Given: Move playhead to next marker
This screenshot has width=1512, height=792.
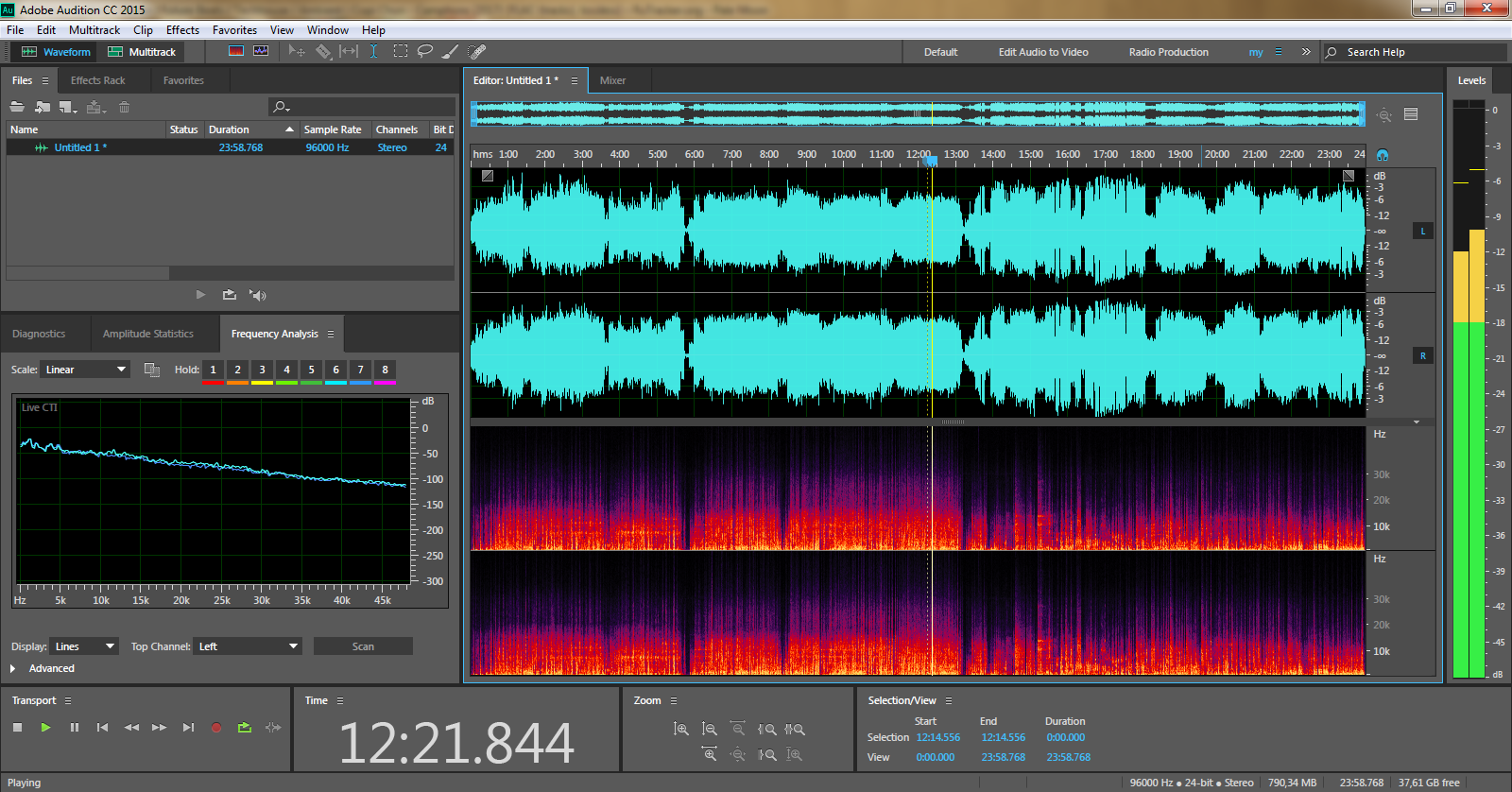Looking at the screenshot, I should tap(188, 727).
